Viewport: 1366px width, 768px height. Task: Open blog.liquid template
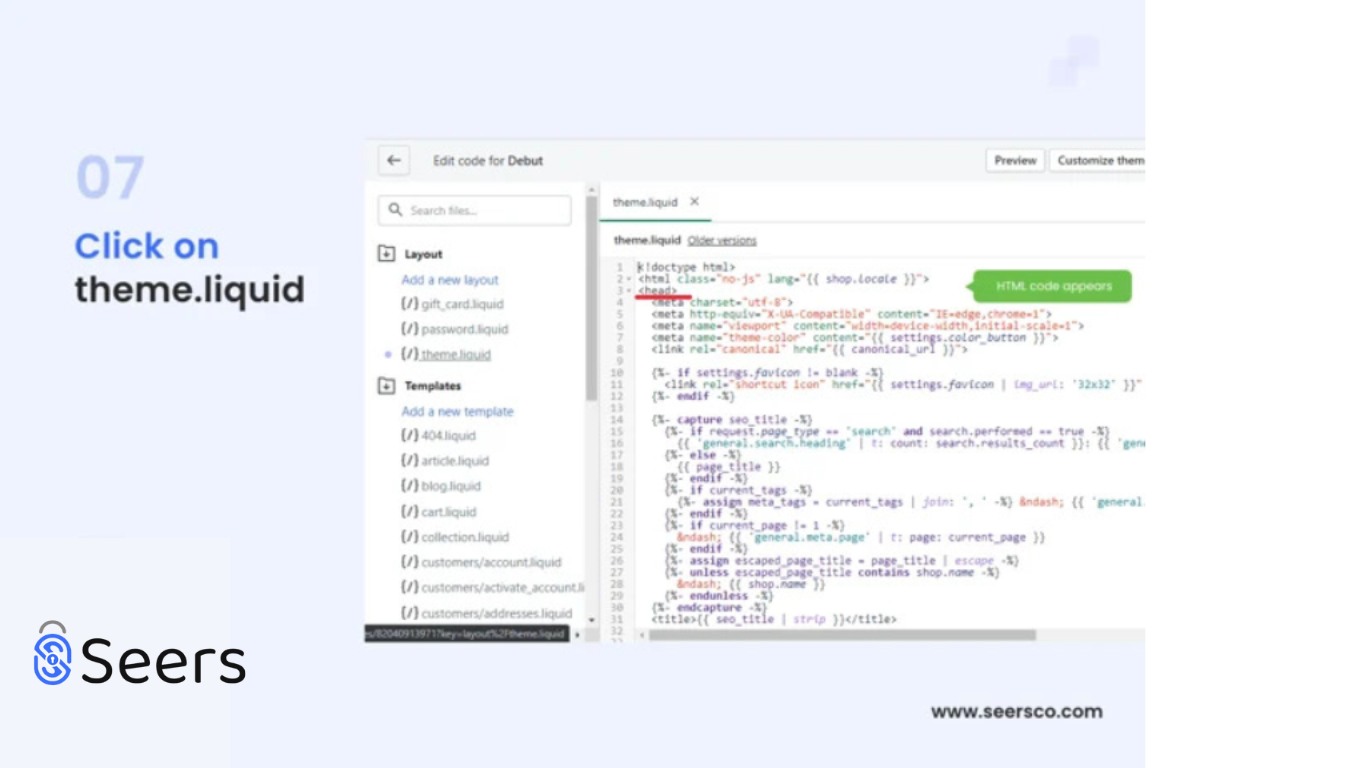(451, 486)
